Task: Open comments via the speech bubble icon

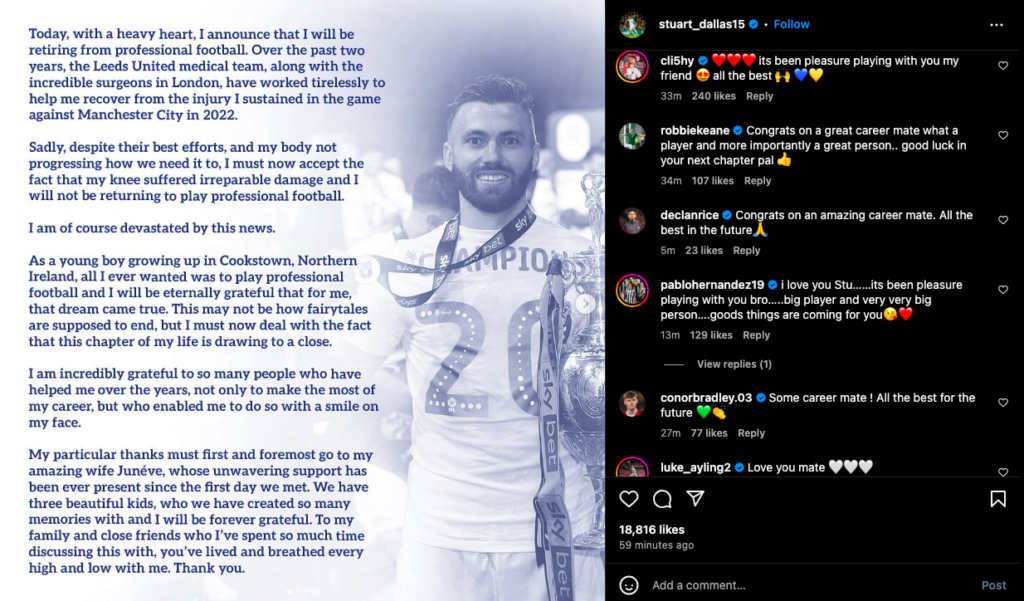Action: coord(662,499)
